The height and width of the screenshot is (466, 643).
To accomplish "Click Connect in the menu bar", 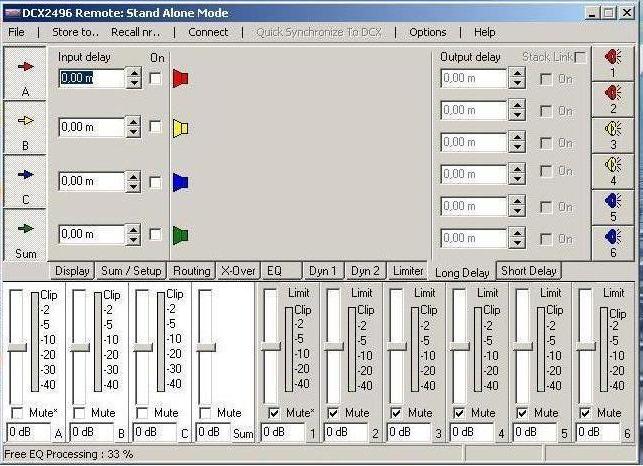I will coord(208,32).
